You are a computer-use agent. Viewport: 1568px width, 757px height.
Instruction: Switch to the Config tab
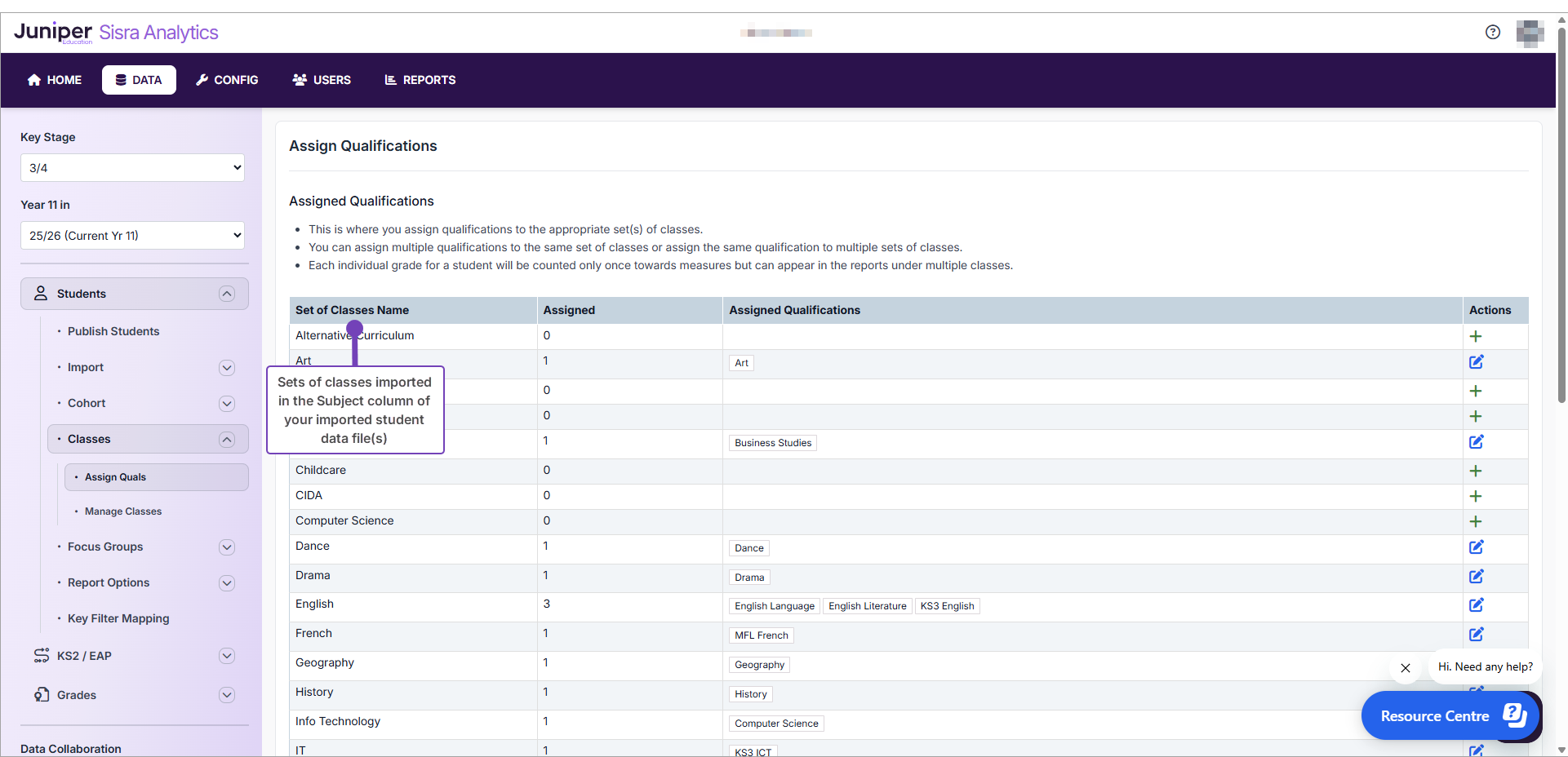[227, 80]
